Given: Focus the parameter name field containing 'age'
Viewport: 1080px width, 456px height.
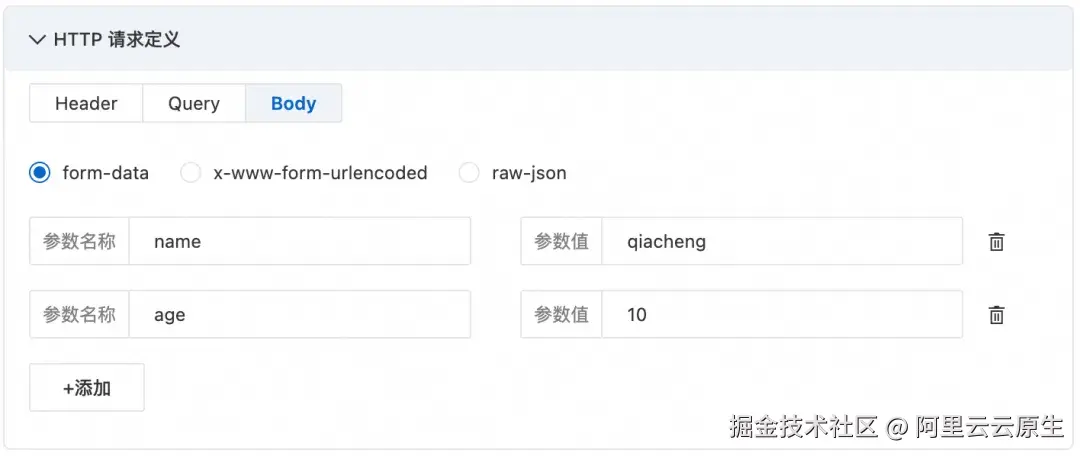Looking at the screenshot, I should coord(300,315).
